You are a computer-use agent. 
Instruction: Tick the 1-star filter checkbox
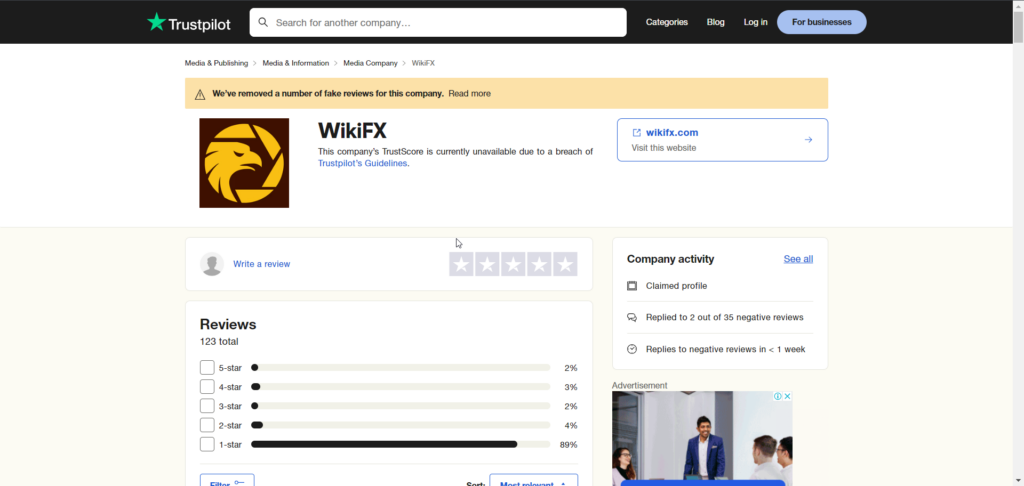click(x=207, y=444)
